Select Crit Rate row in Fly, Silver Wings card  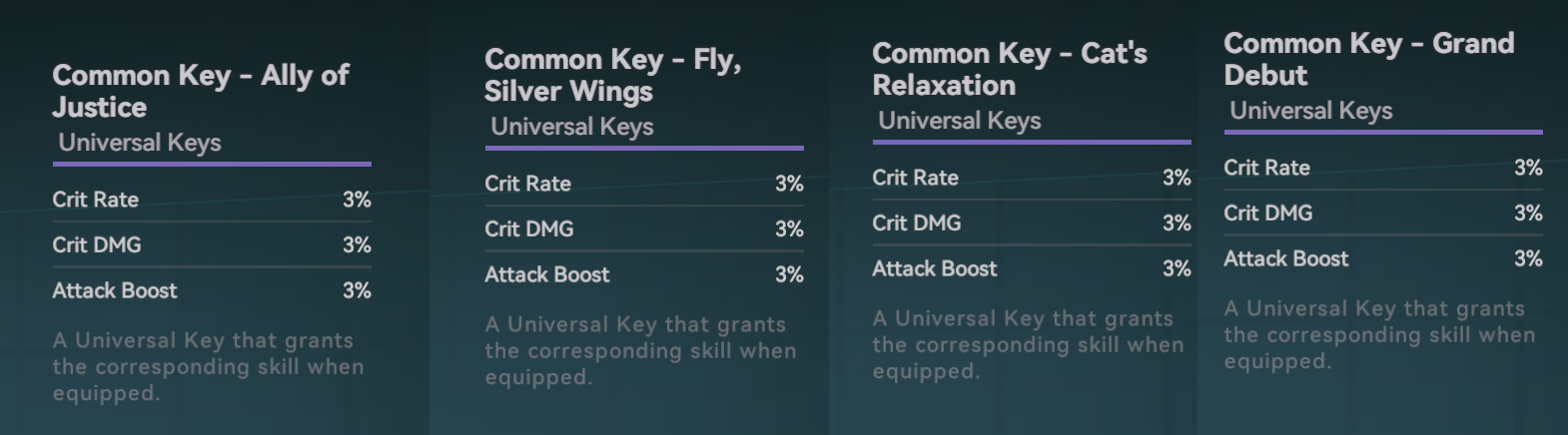(x=644, y=184)
